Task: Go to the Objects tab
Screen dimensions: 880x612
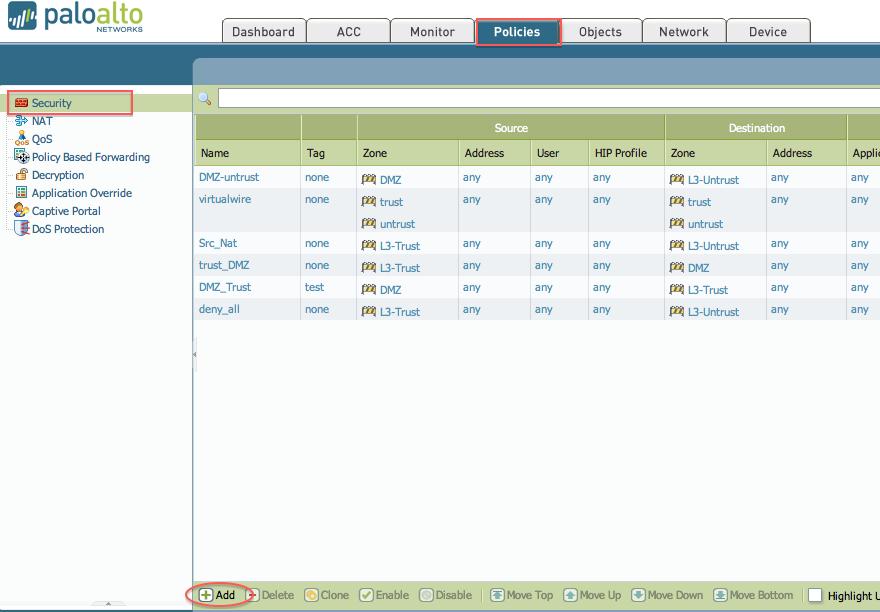Action: click(601, 31)
